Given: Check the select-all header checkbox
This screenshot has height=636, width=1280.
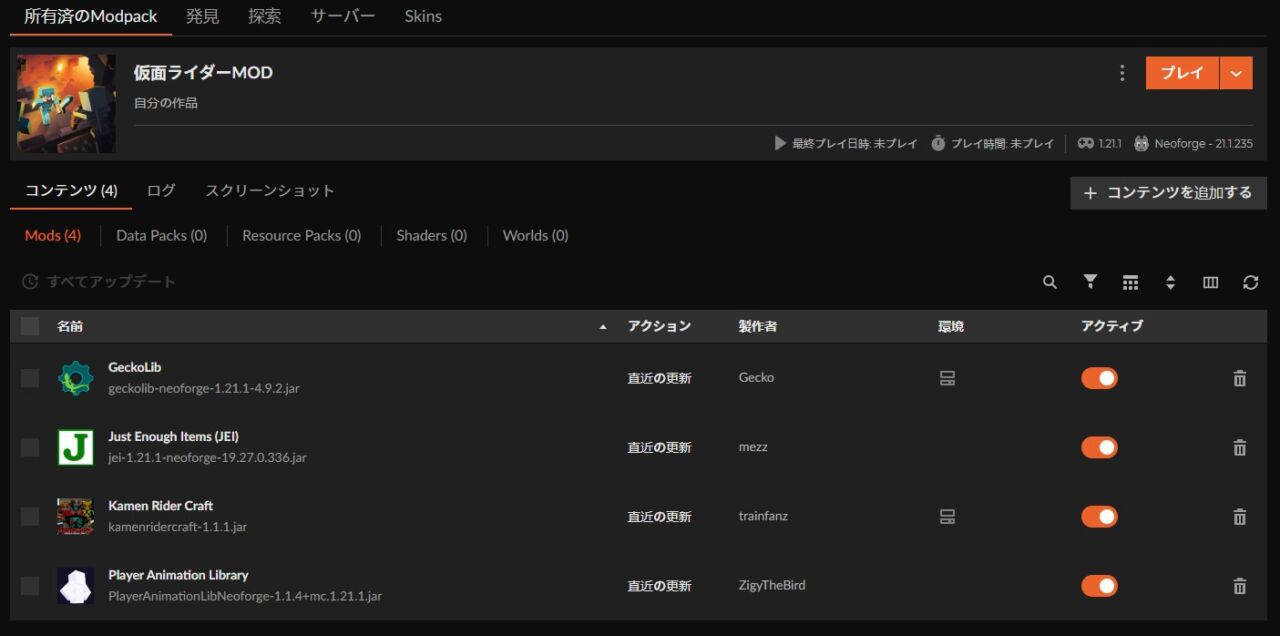Looking at the screenshot, I should coord(30,326).
